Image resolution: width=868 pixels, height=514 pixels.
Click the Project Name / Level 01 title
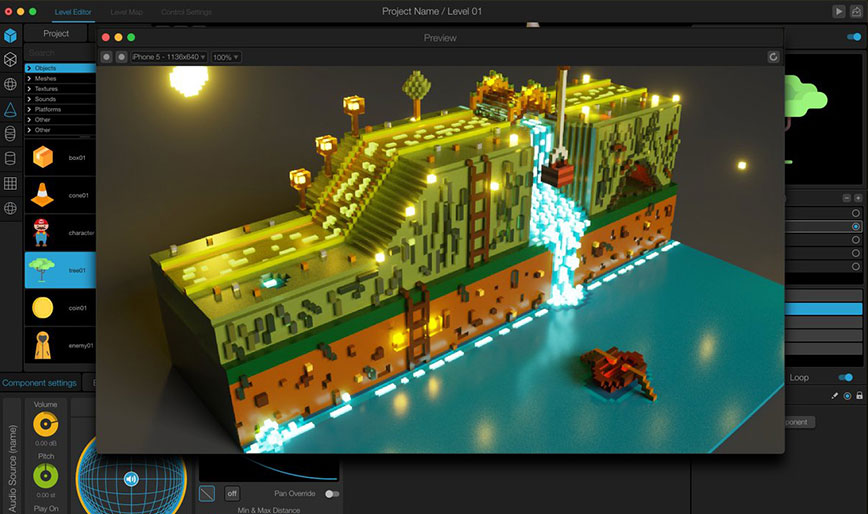(432, 11)
